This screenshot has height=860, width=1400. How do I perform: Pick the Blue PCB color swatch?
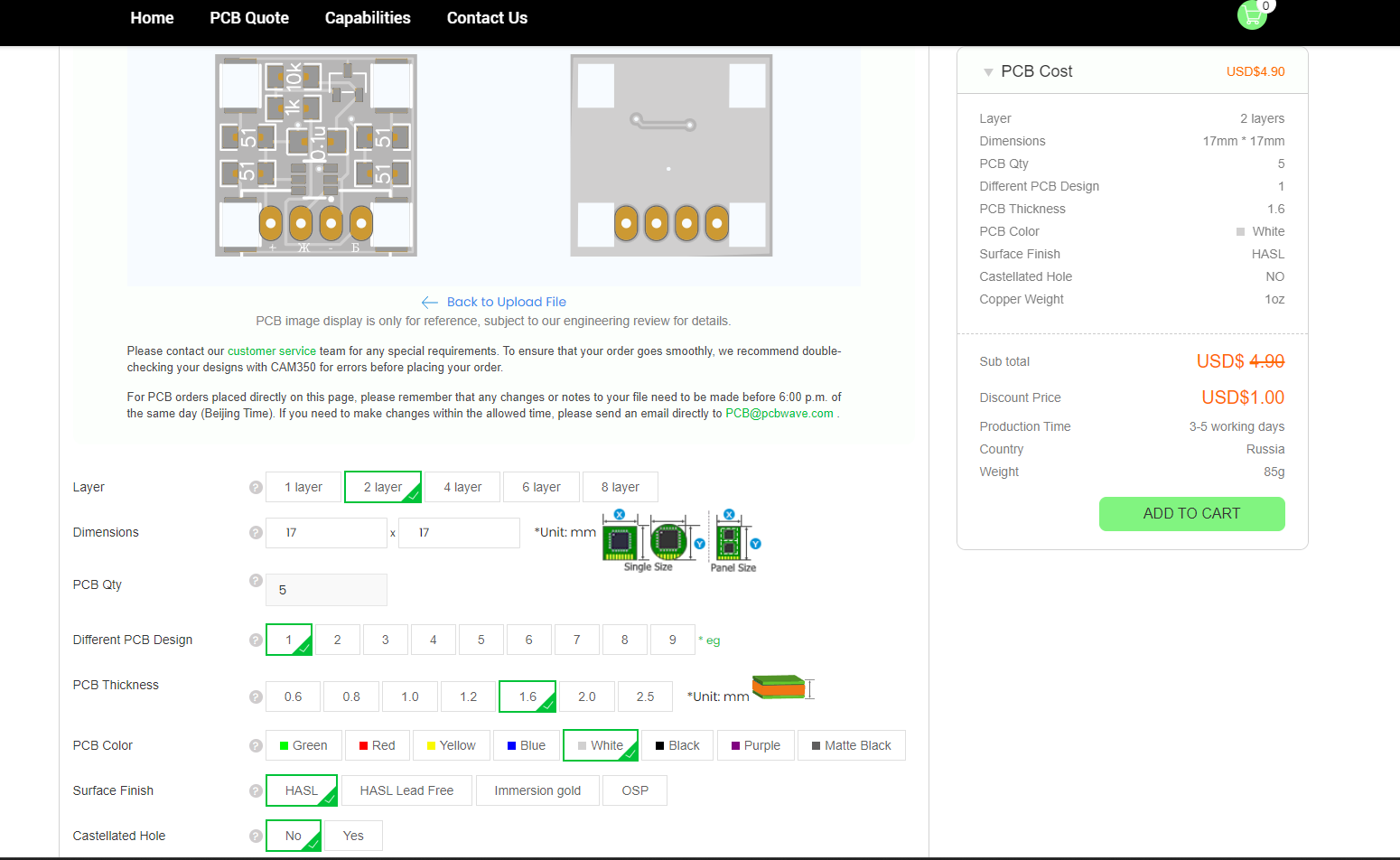526,745
